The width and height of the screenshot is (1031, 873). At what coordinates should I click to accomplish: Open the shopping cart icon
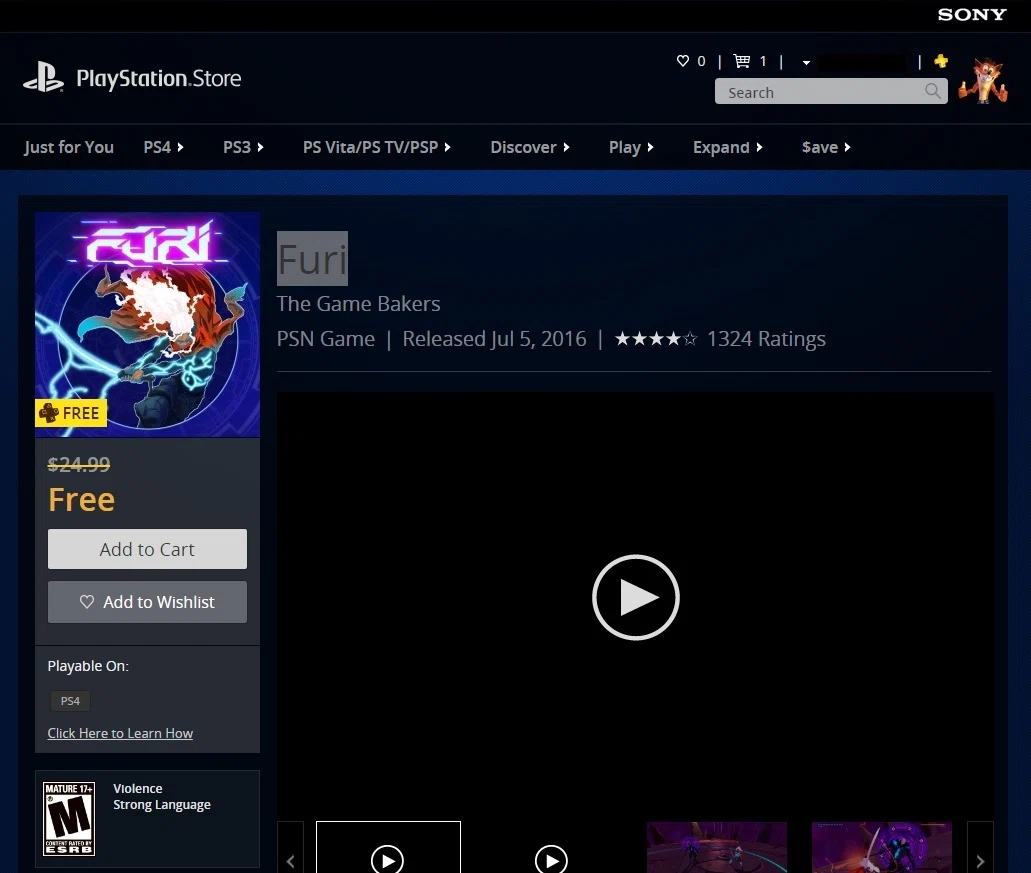[742, 61]
